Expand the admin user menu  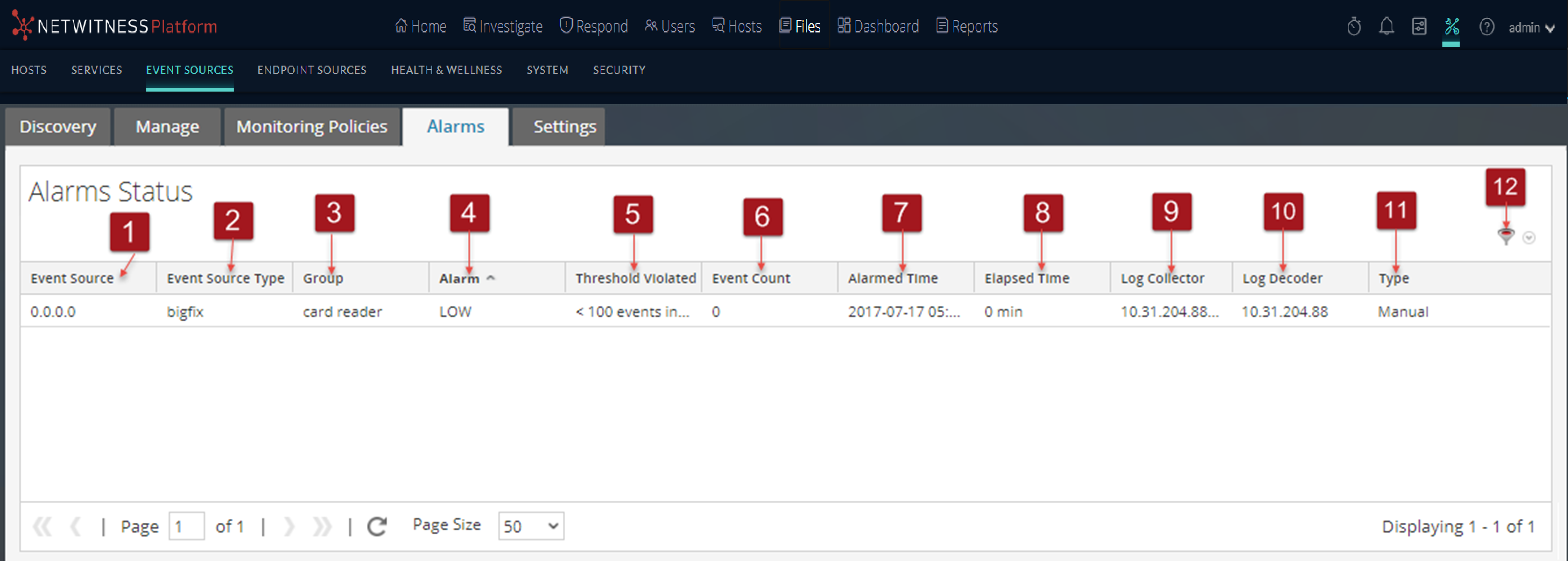point(1531,27)
